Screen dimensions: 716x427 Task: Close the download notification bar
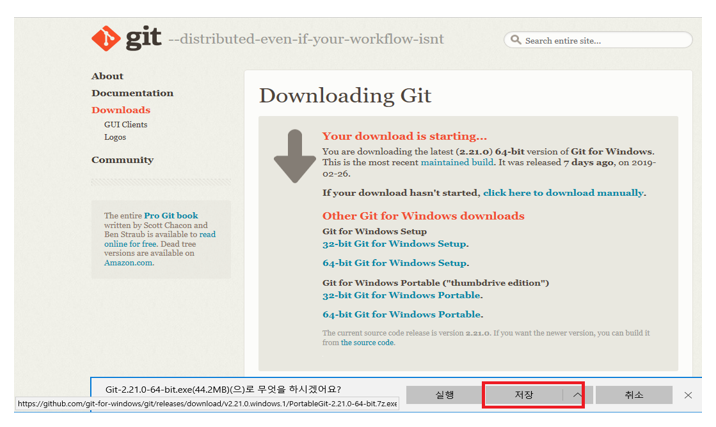[x=688, y=395]
